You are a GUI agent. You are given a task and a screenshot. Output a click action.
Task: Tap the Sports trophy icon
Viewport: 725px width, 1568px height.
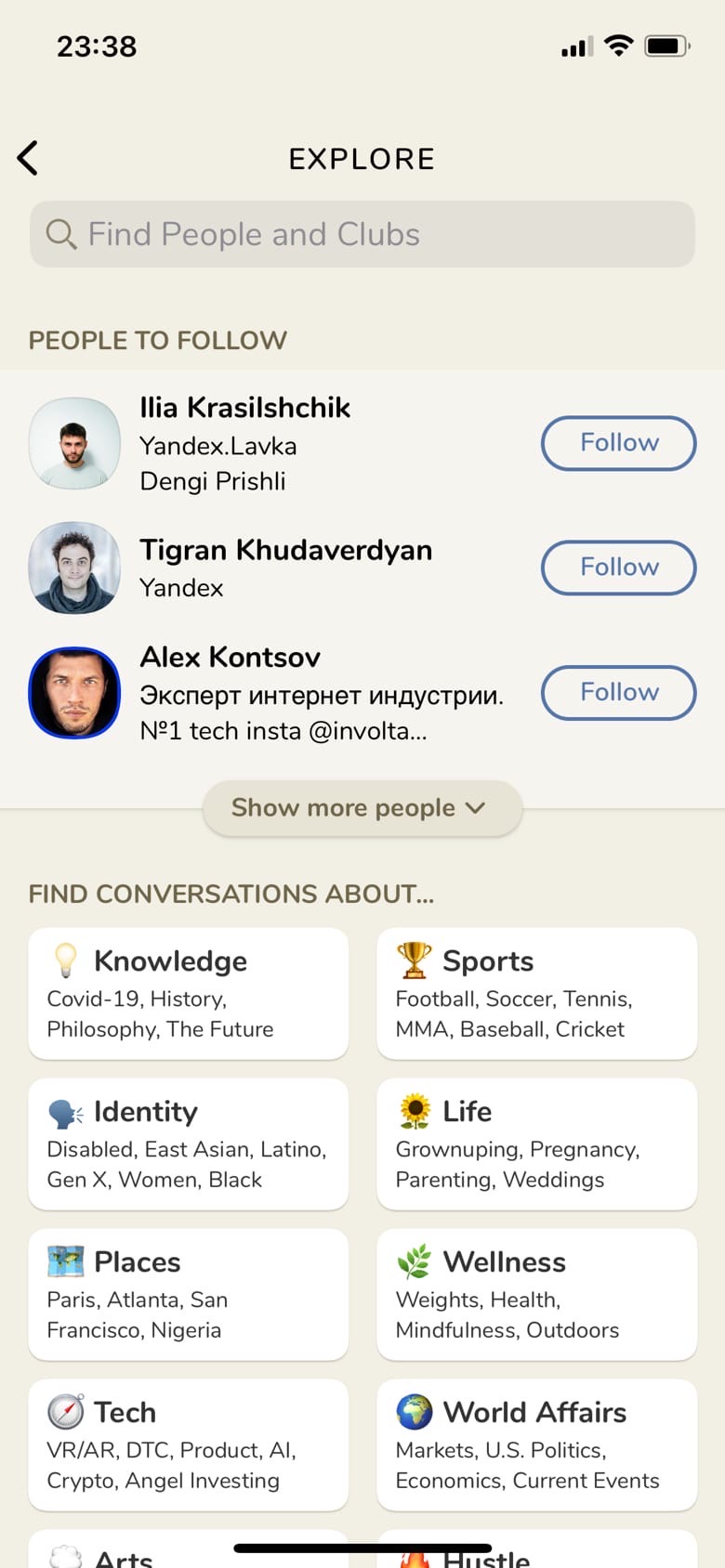click(415, 960)
